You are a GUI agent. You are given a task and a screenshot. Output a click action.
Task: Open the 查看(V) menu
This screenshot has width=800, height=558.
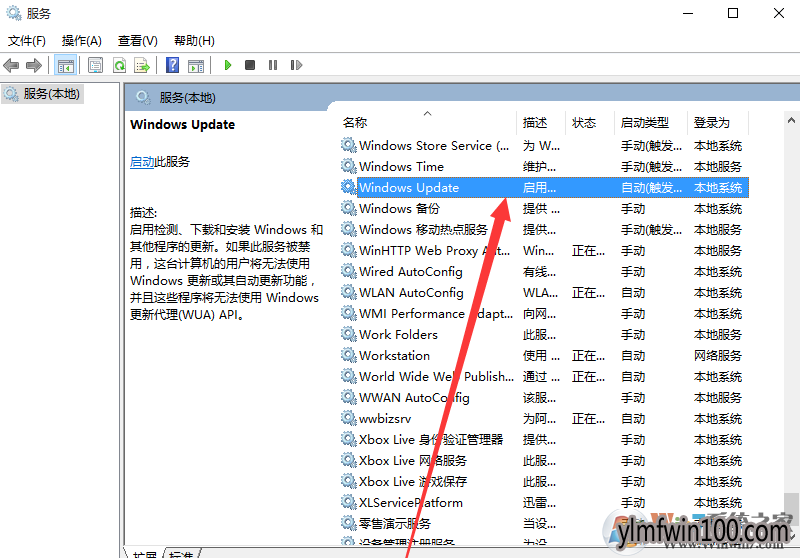tap(138, 41)
